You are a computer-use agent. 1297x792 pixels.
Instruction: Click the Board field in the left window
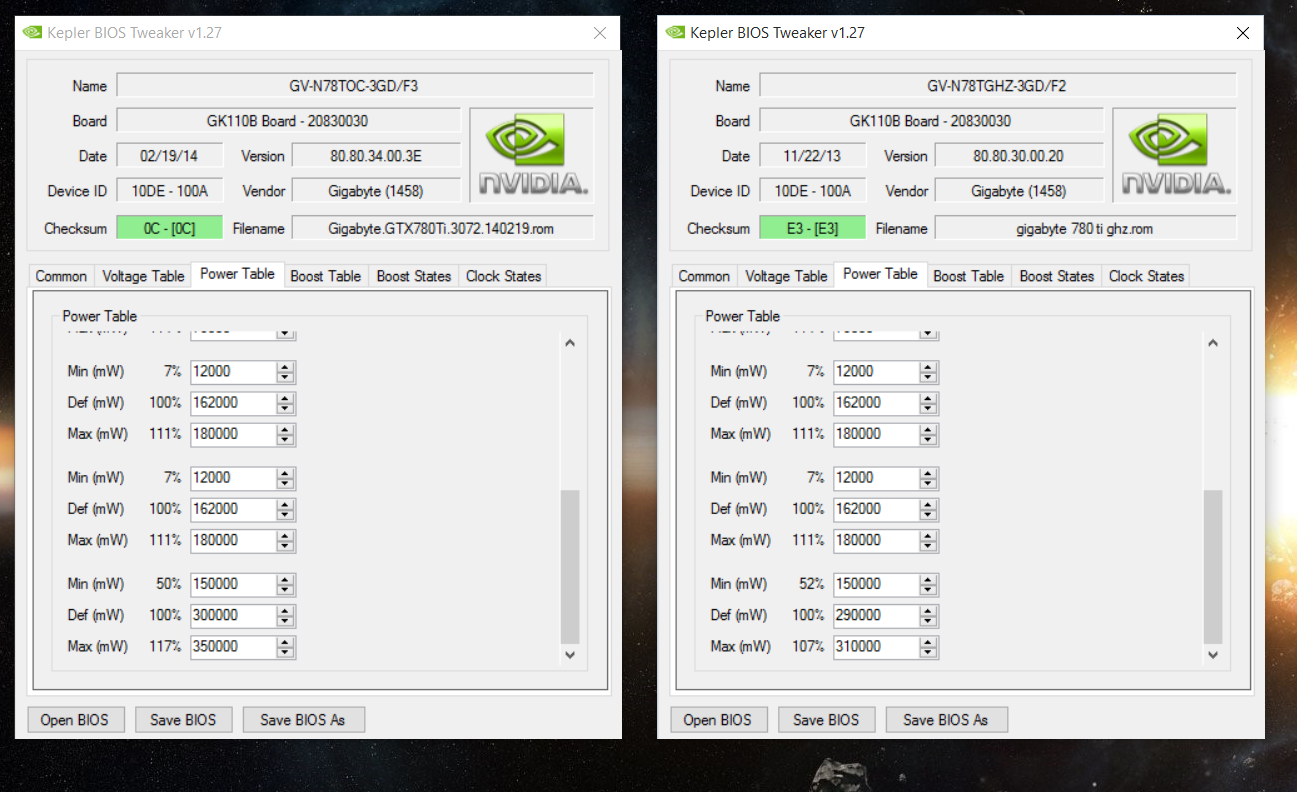click(289, 121)
